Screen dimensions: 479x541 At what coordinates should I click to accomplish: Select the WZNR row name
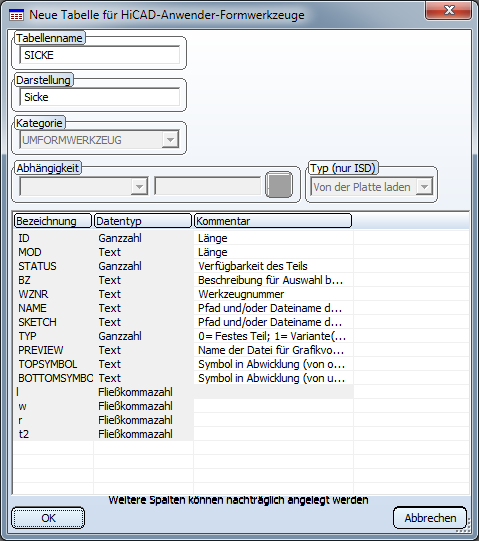point(33,294)
